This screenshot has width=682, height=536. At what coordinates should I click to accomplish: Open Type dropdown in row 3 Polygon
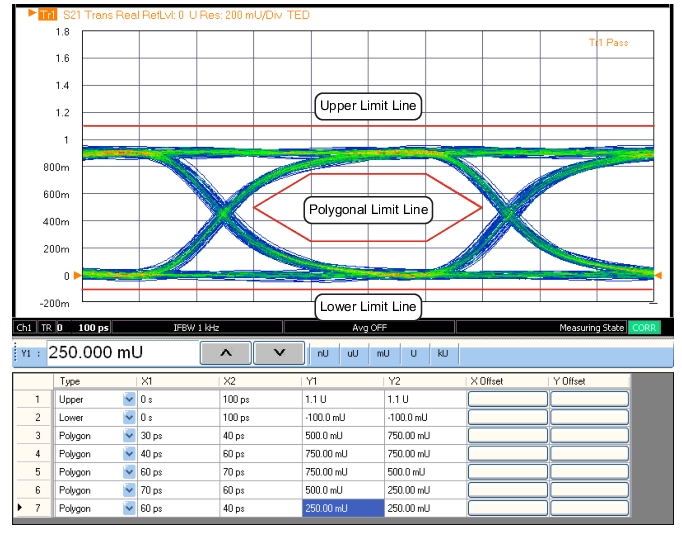[x=129, y=436]
